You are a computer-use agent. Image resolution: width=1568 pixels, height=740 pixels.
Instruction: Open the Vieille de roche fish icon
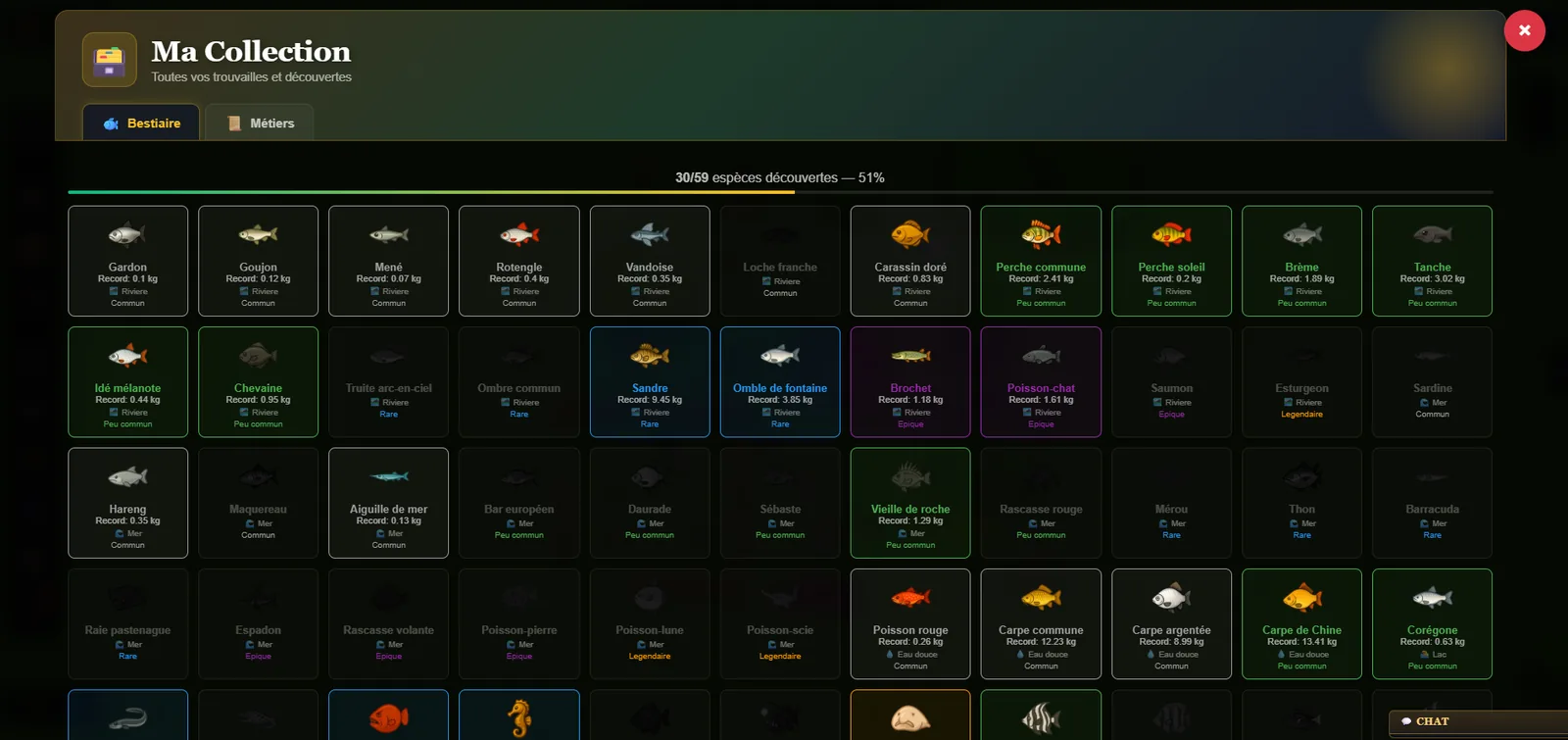click(x=910, y=477)
